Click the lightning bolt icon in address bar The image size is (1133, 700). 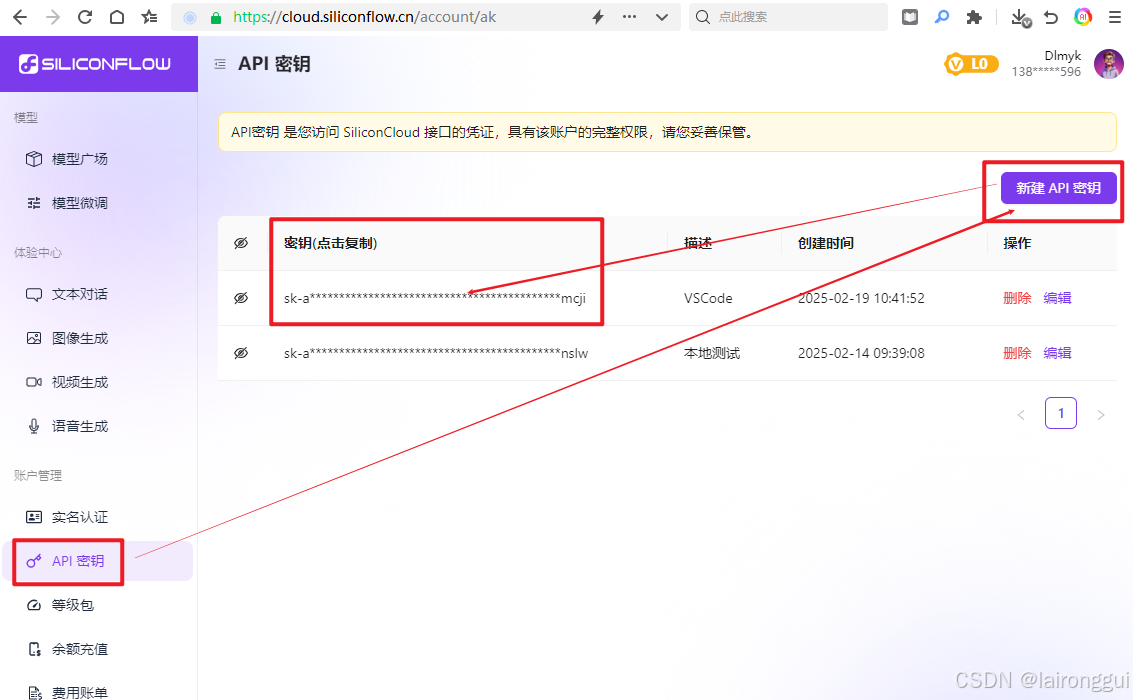(x=598, y=17)
